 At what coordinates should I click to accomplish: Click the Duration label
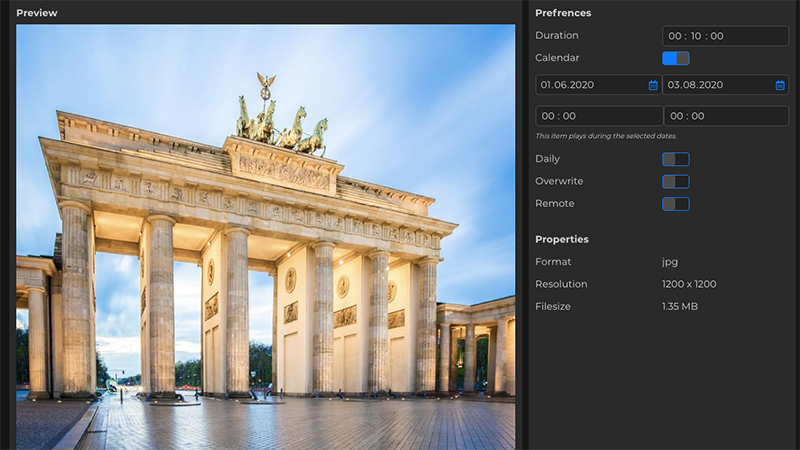pos(557,36)
